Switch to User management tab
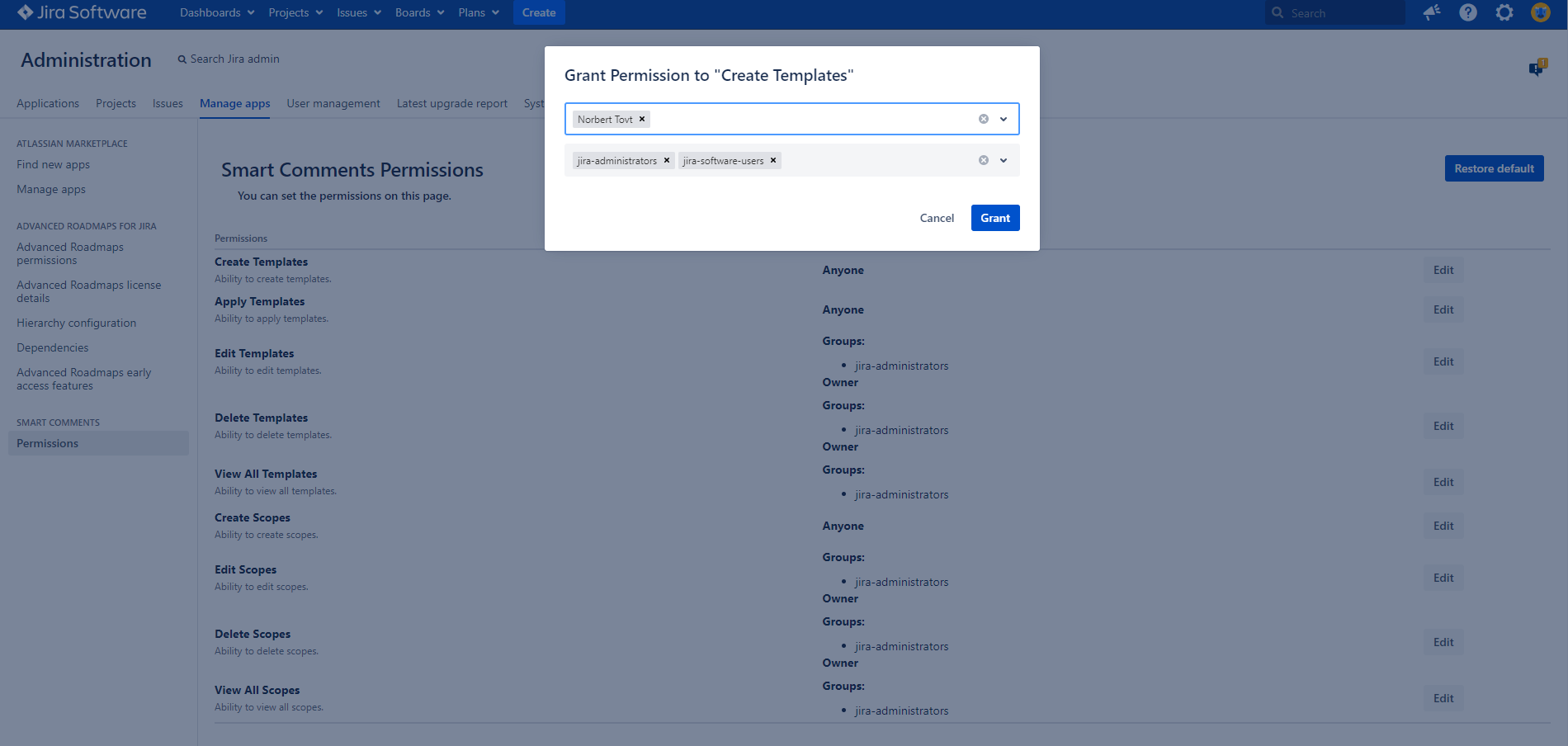 click(x=333, y=103)
